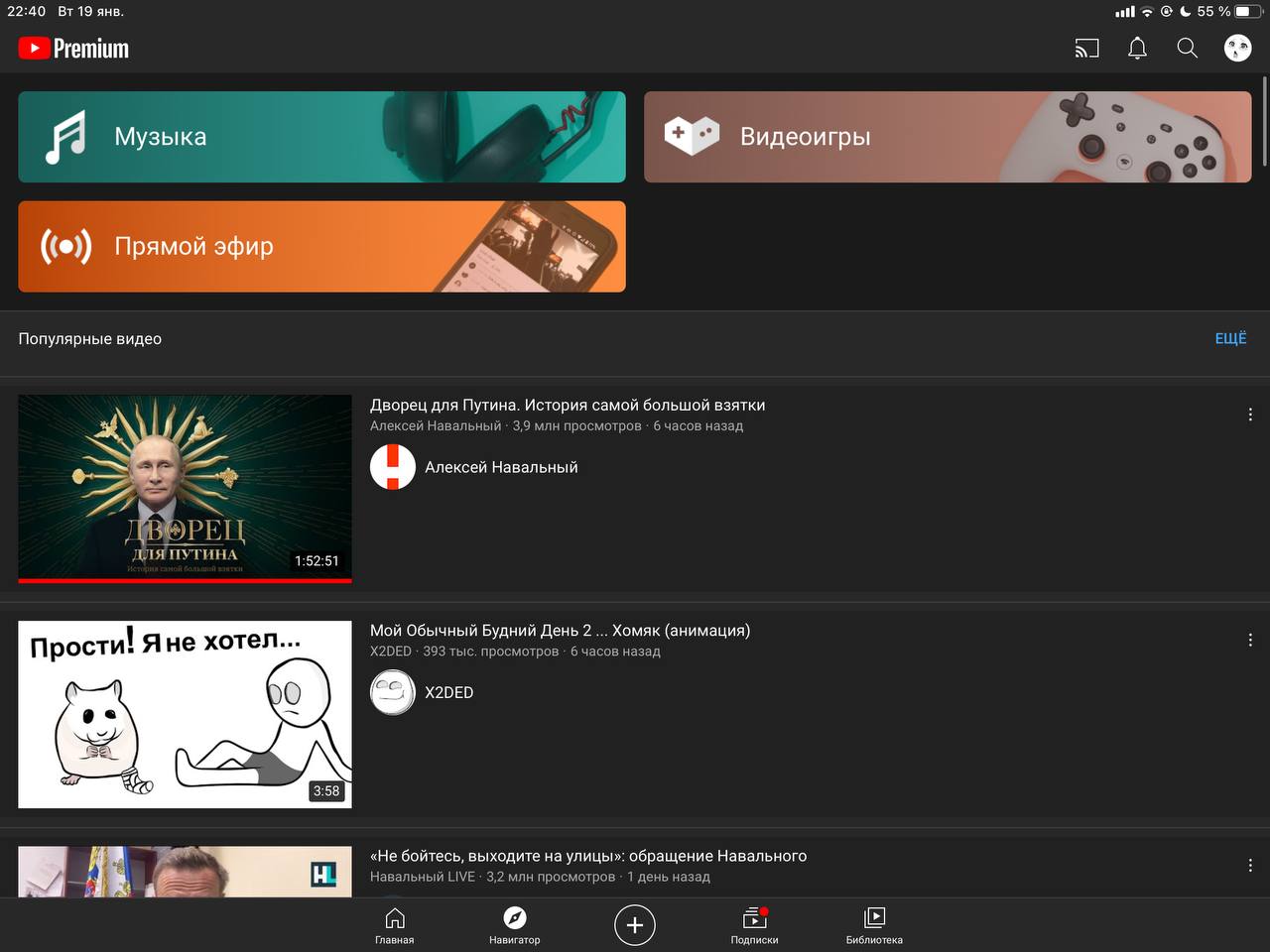This screenshot has width=1270, height=952.
Task: Tap the music note icon
Action: tap(65, 137)
